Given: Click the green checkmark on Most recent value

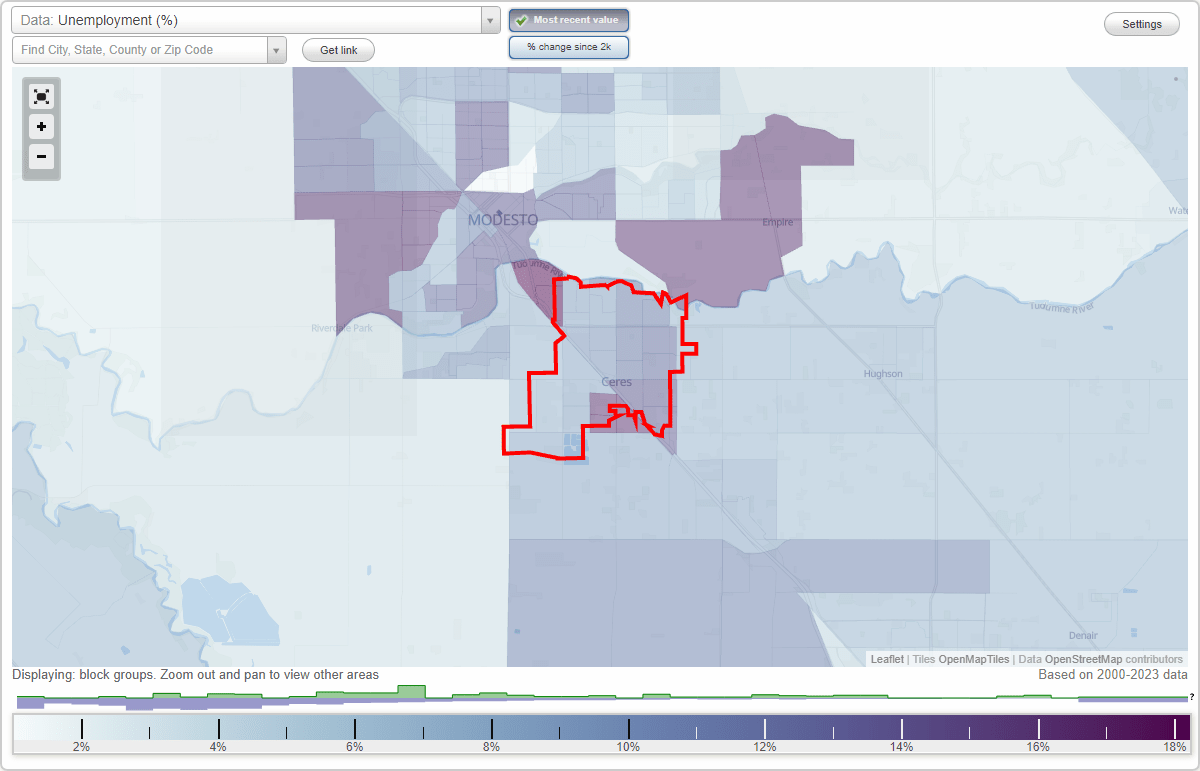Looking at the screenshot, I should tap(523, 20).
